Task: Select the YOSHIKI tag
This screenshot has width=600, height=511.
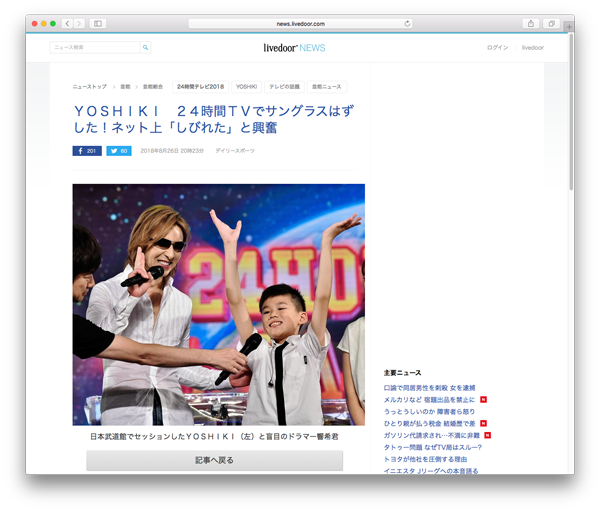Action: (246, 87)
